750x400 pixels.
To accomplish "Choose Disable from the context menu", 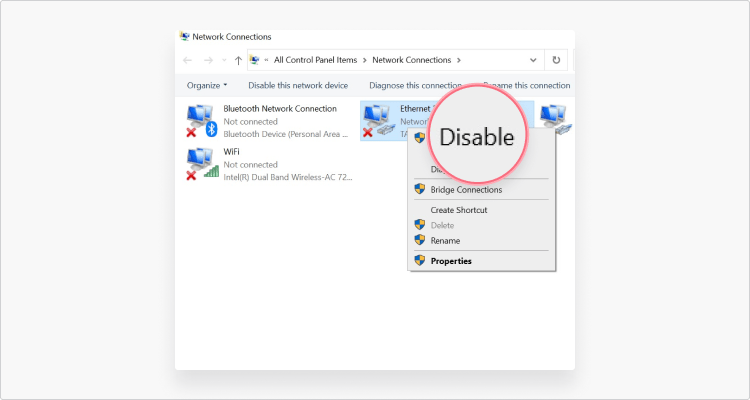I will tap(476, 137).
